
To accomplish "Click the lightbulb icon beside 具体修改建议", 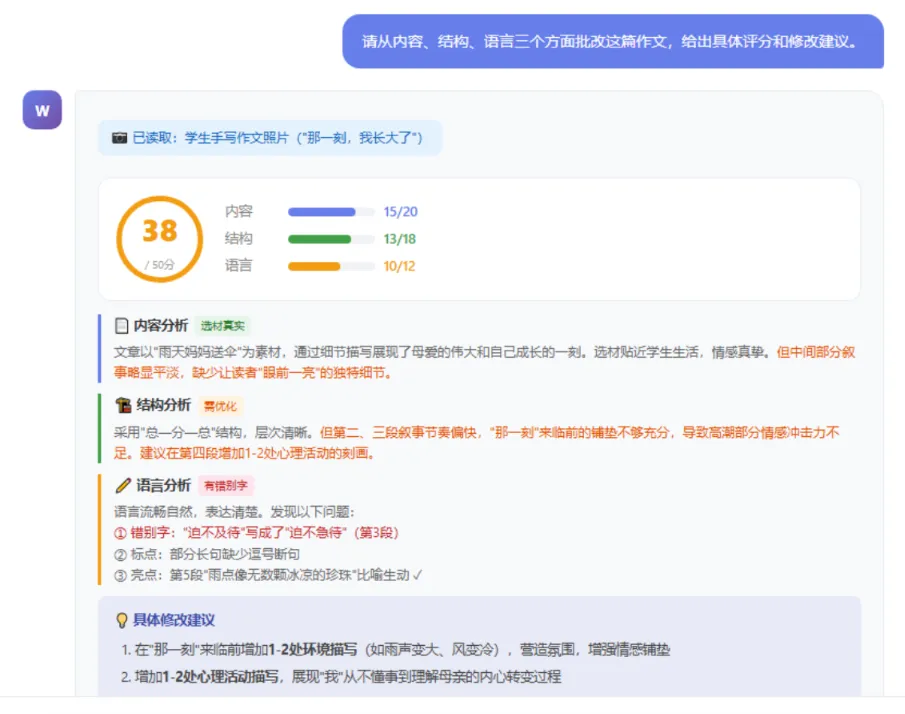I will coord(122,620).
